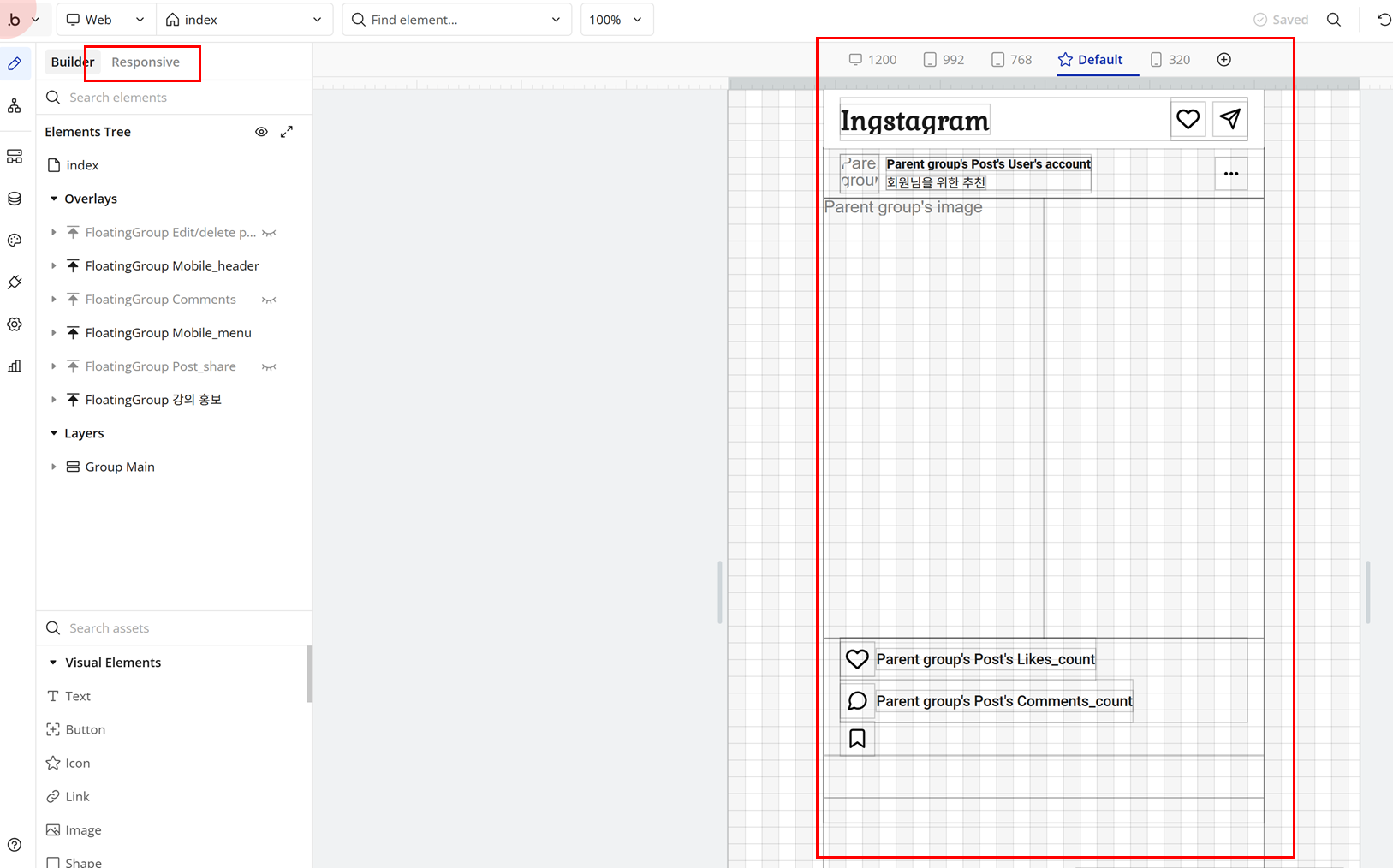Click the three-dots button on the post

1230,174
